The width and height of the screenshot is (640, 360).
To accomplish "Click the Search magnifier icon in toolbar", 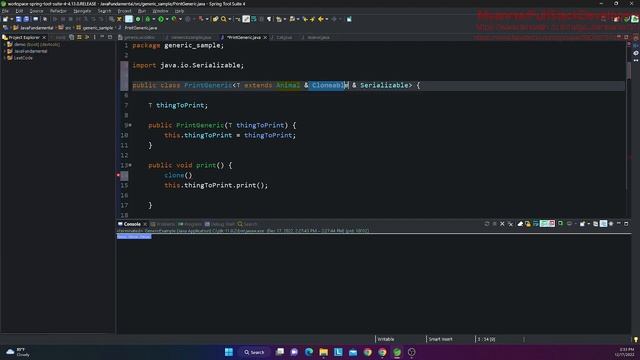I will [224, 19].
